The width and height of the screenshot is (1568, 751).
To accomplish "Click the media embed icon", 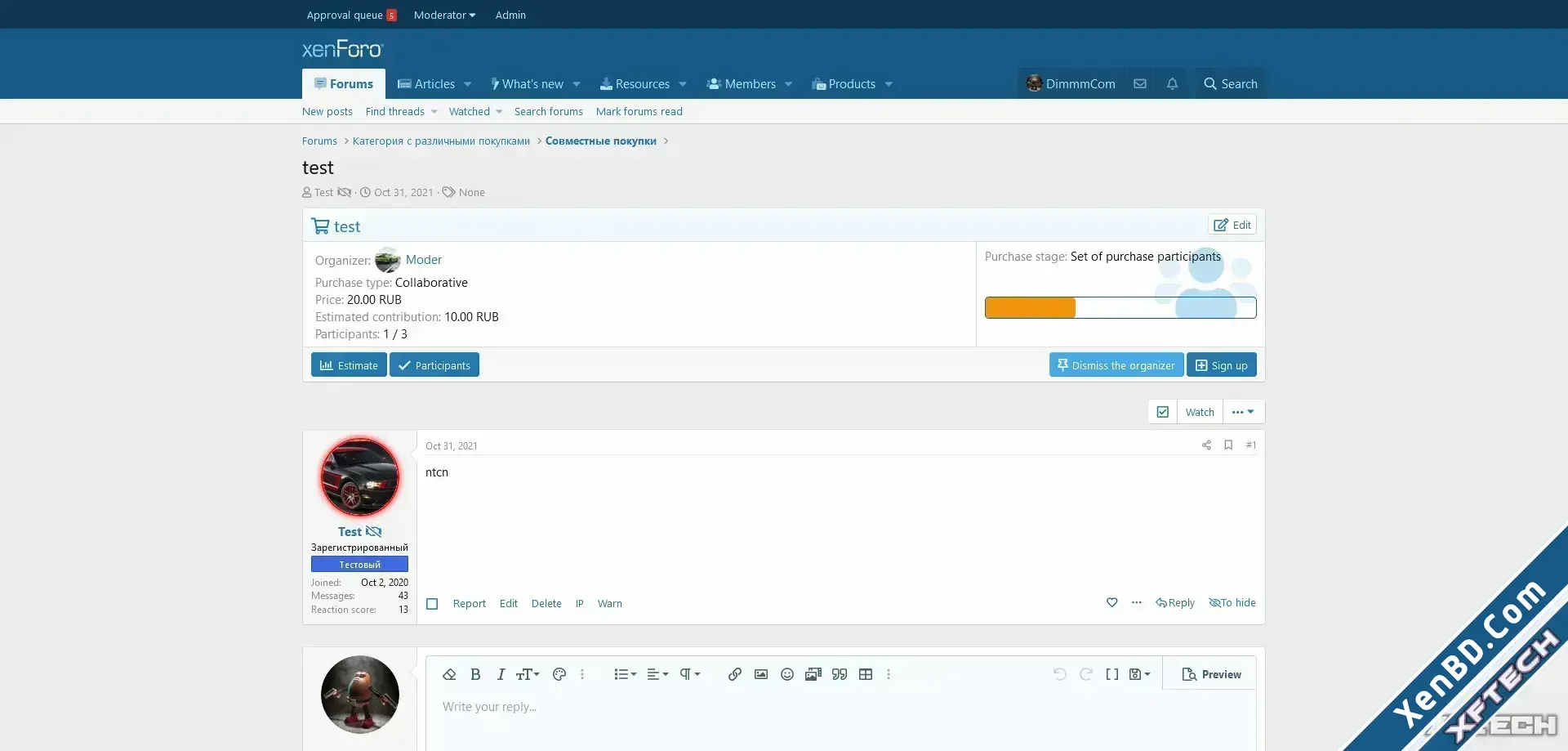I will point(813,674).
